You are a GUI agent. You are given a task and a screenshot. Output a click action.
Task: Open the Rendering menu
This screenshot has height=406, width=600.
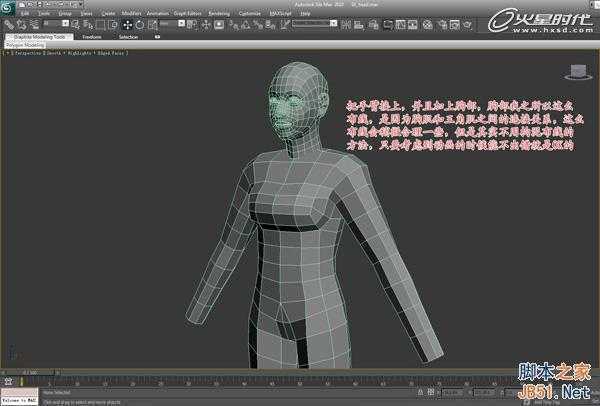pyautogui.click(x=219, y=13)
